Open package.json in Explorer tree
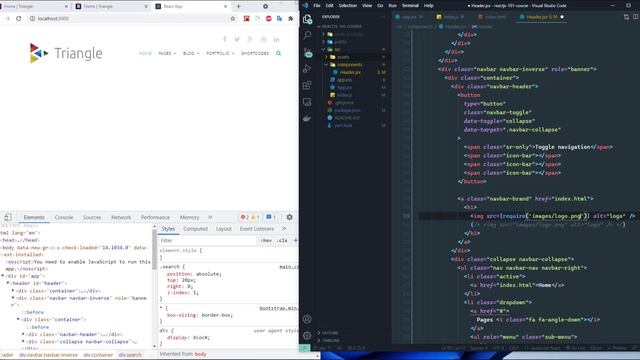The width and height of the screenshot is (640, 360). pos(347,110)
